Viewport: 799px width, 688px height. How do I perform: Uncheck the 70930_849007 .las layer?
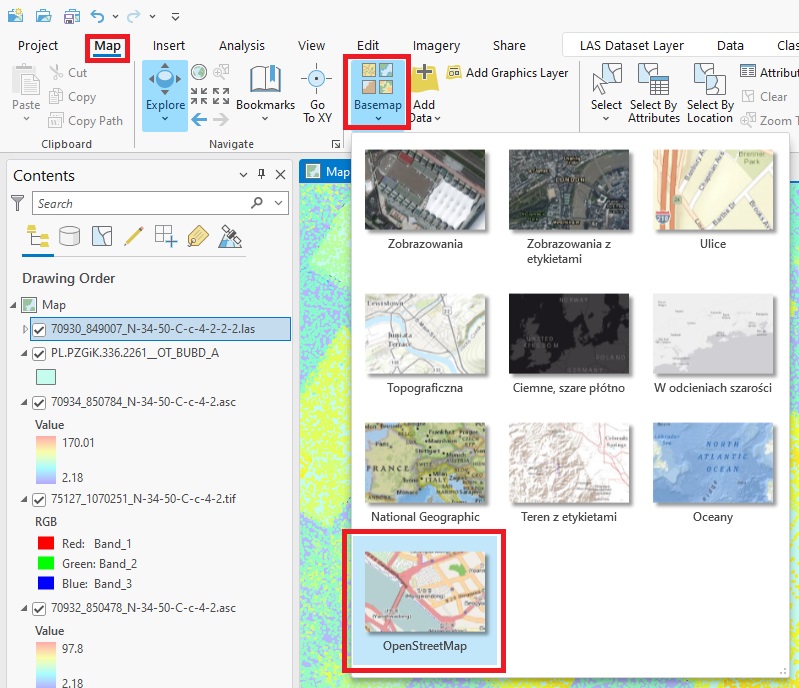(x=40, y=329)
